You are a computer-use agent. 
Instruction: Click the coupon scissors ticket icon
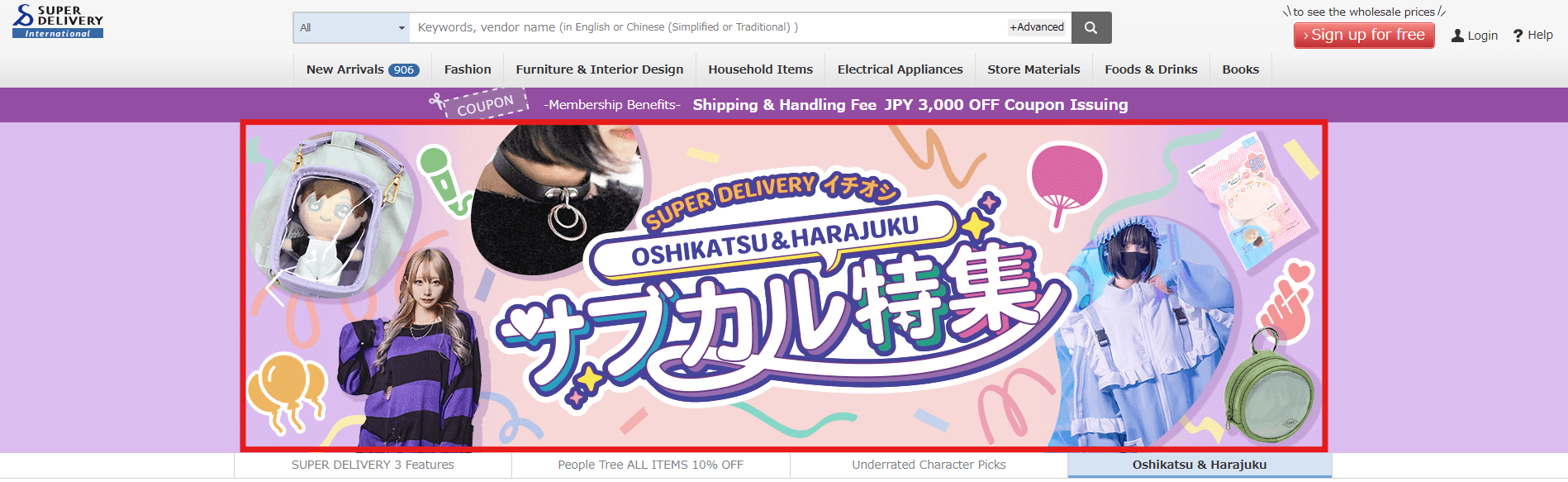click(x=478, y=104)
